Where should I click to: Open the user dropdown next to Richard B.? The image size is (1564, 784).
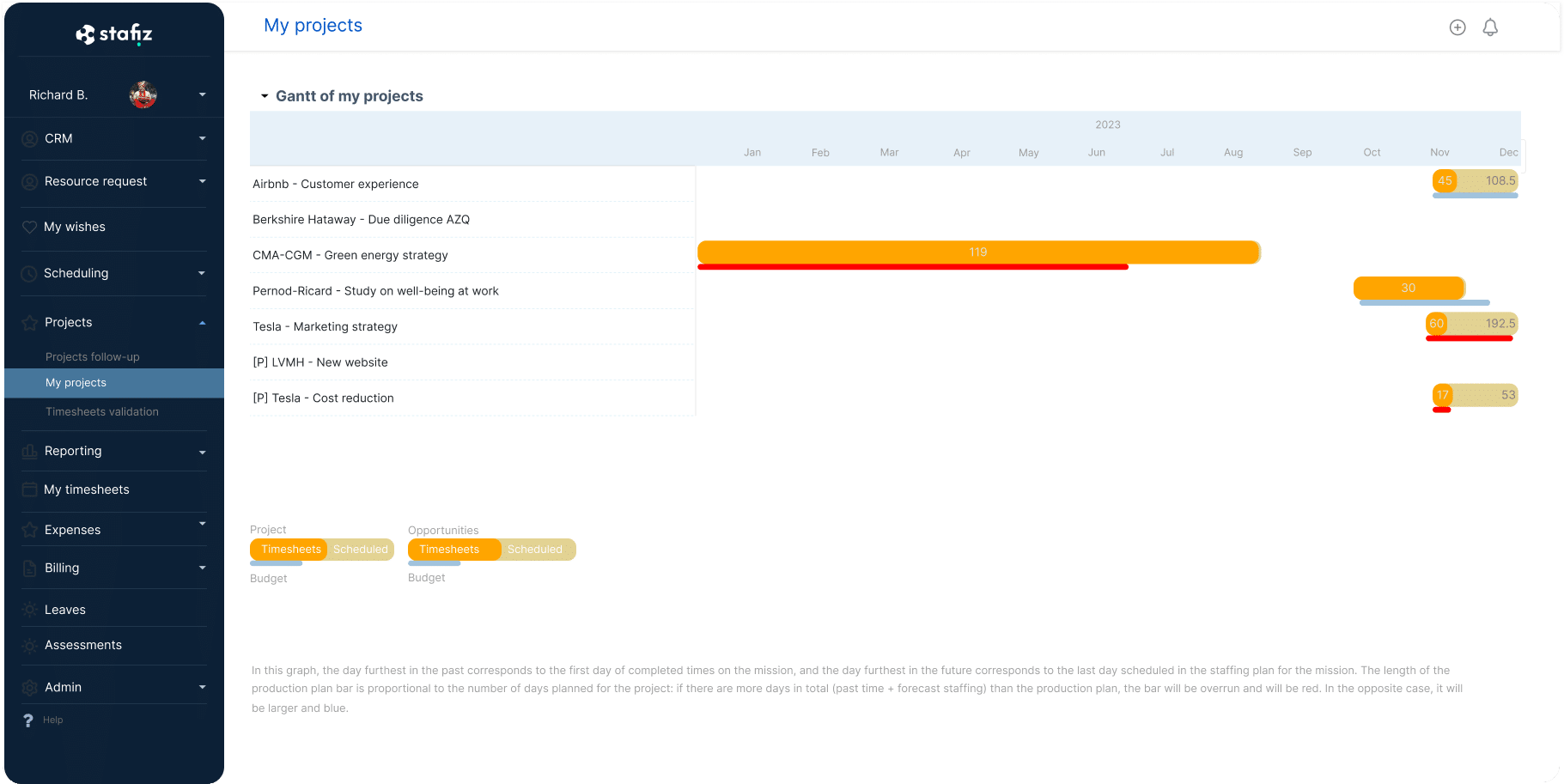point(203,94)
